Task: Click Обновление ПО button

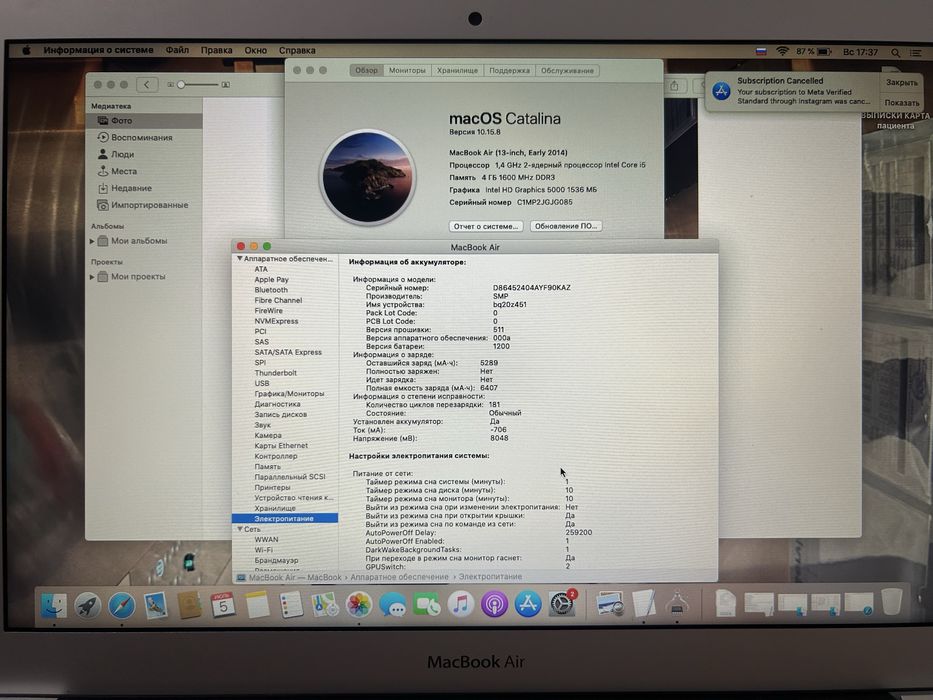Action: click(566, 226)
